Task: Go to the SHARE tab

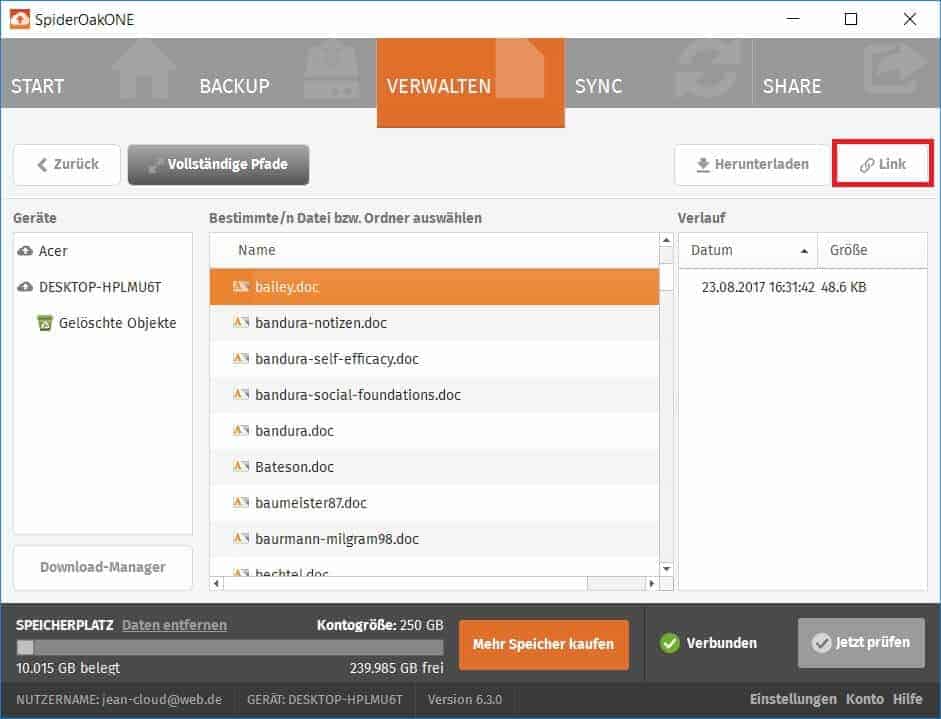Action: pyautogui.click(x=846, y=73)
